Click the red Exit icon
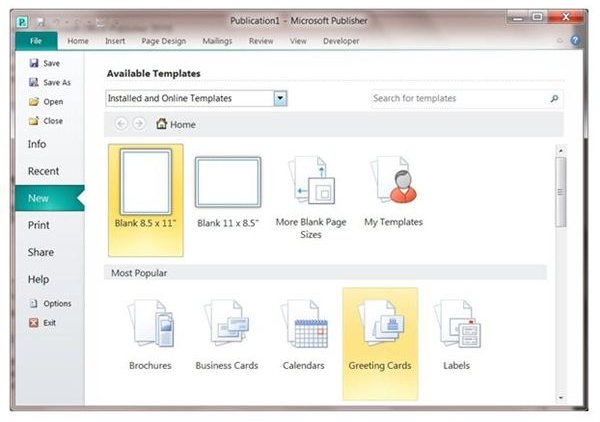 34,323
